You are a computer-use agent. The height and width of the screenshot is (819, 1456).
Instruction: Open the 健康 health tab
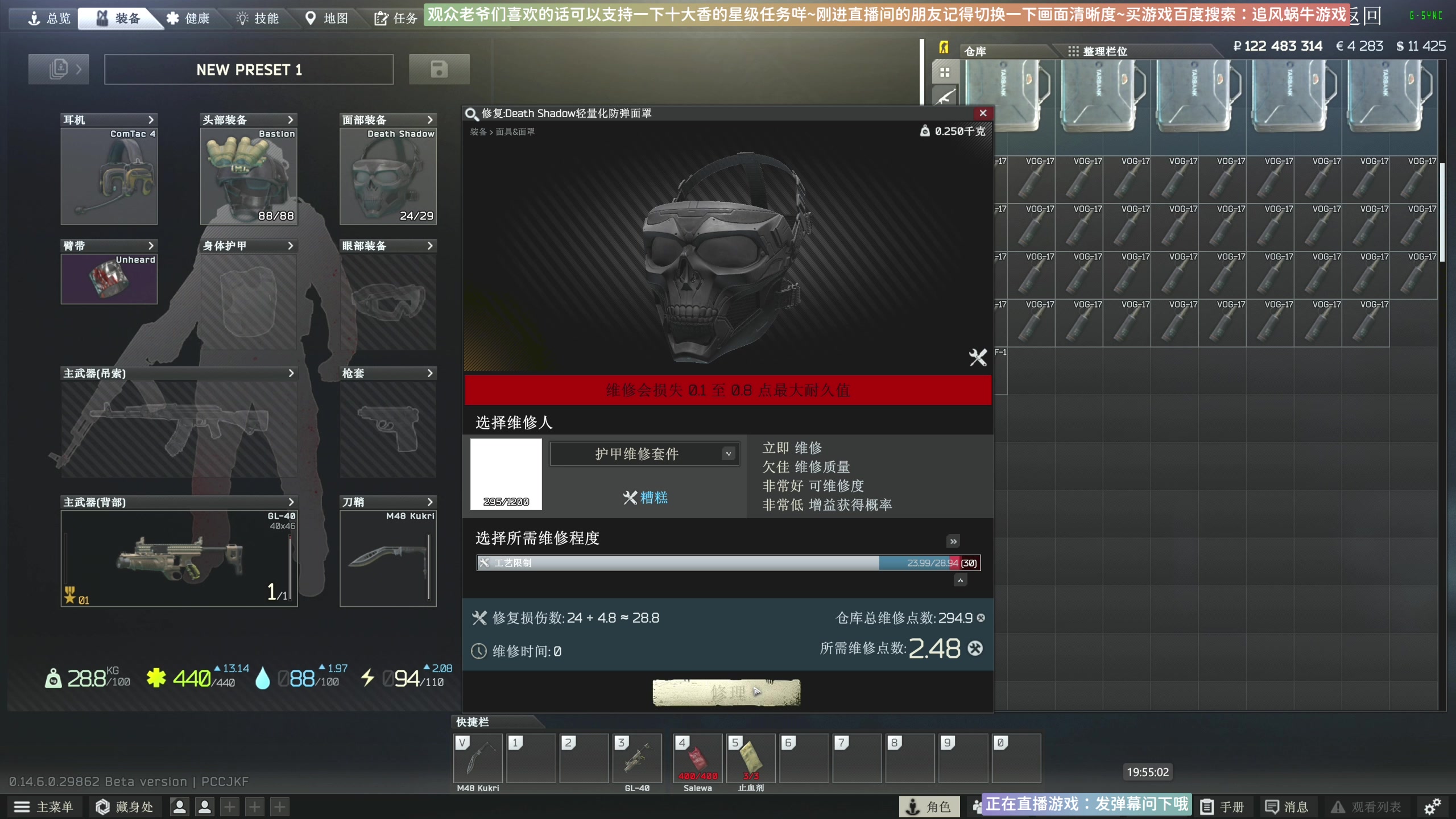tap(188, 18)
